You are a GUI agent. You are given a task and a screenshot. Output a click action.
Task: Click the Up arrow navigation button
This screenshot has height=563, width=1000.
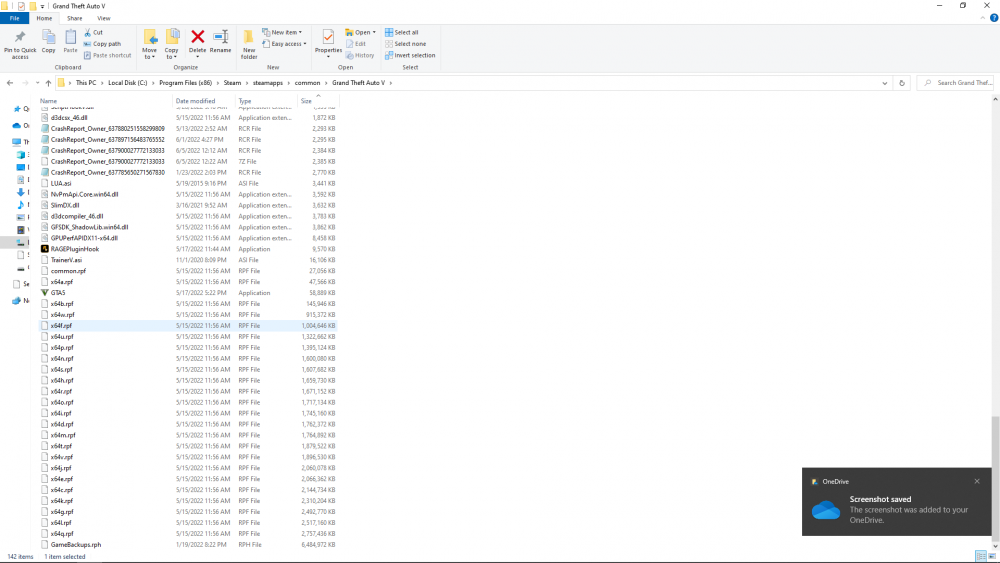tap(48, 83)
